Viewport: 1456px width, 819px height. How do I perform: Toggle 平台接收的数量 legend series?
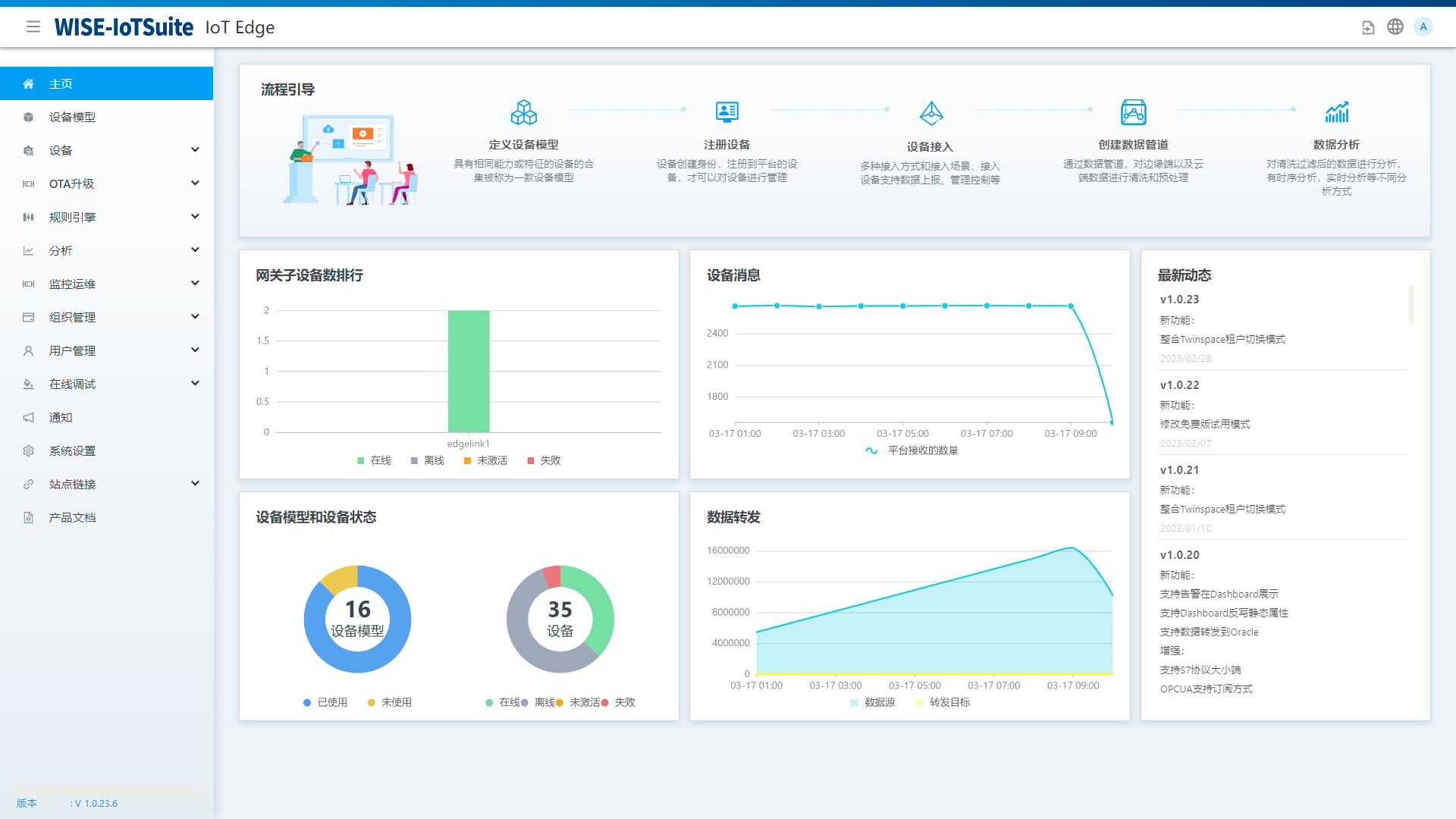(x=912, y=450)
